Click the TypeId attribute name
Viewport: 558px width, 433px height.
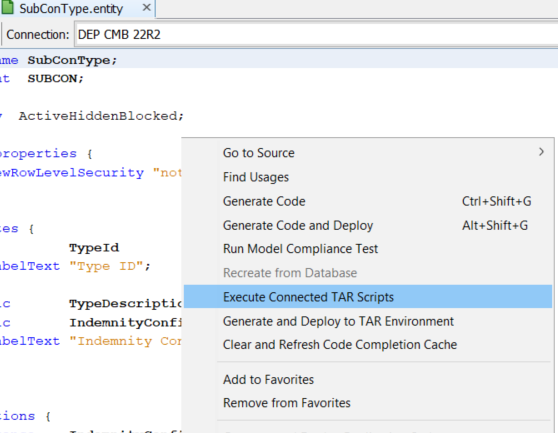[94, 248]
